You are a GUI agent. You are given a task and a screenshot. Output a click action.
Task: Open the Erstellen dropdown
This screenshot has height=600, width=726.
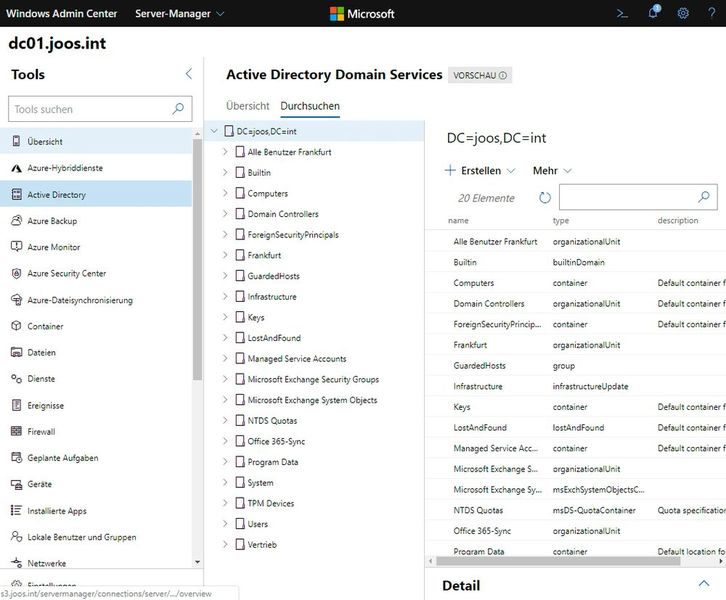[480, 170]
